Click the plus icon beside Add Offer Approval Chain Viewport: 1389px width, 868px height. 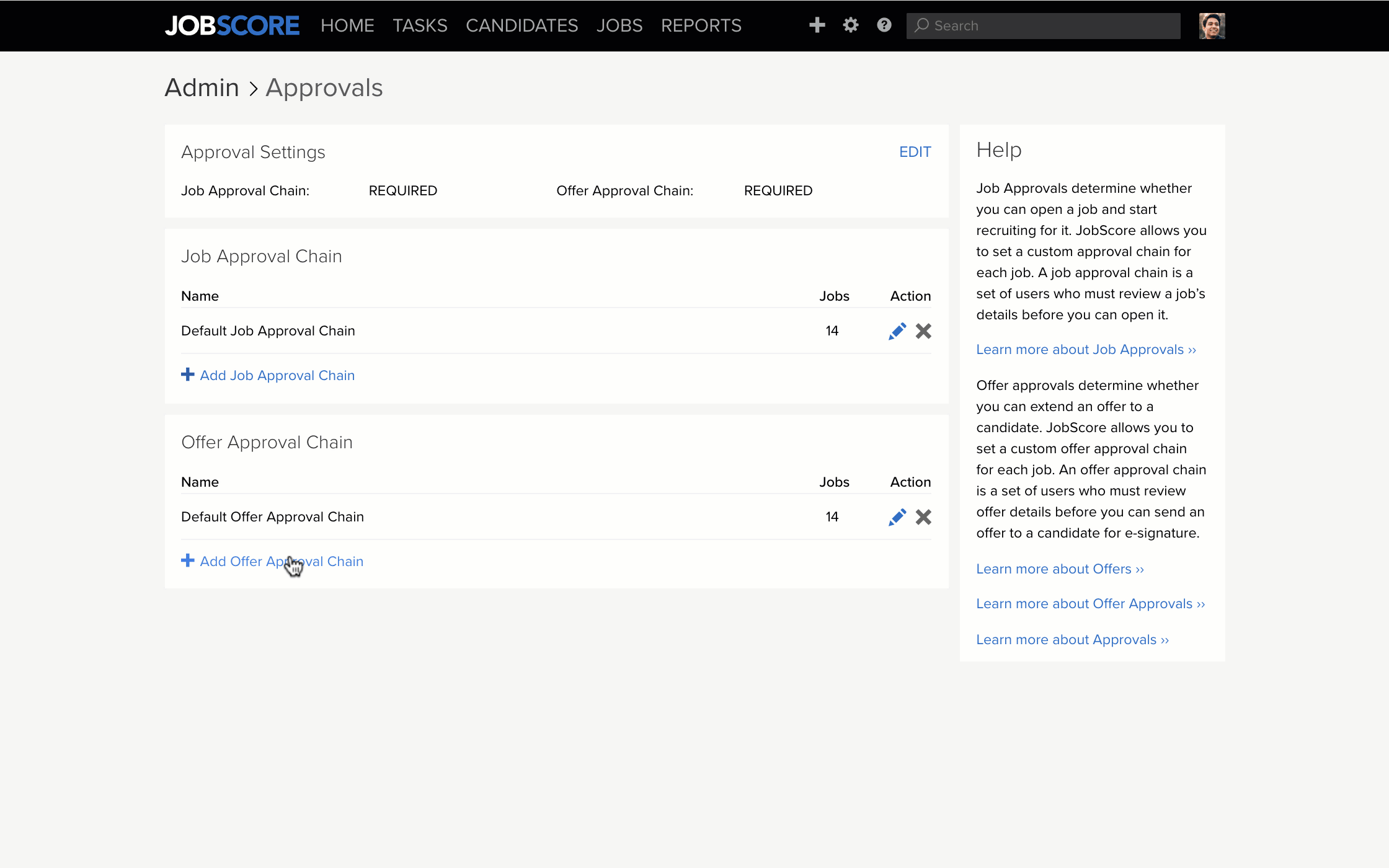pos(187,560)
